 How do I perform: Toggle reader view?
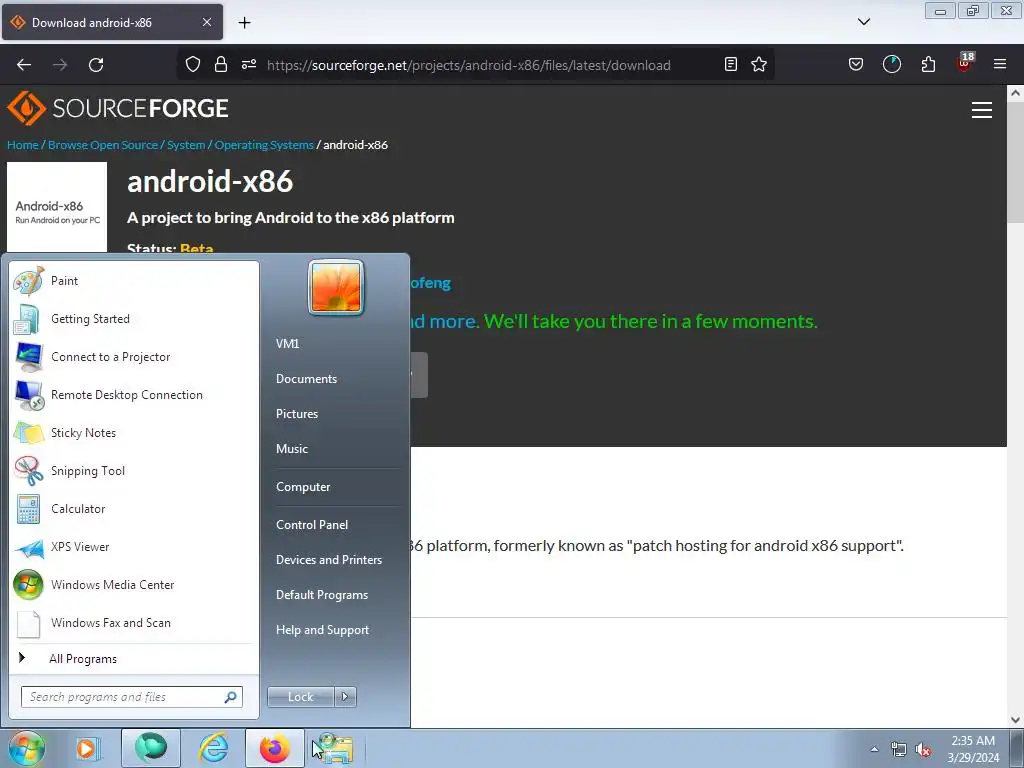coord(731,65)
